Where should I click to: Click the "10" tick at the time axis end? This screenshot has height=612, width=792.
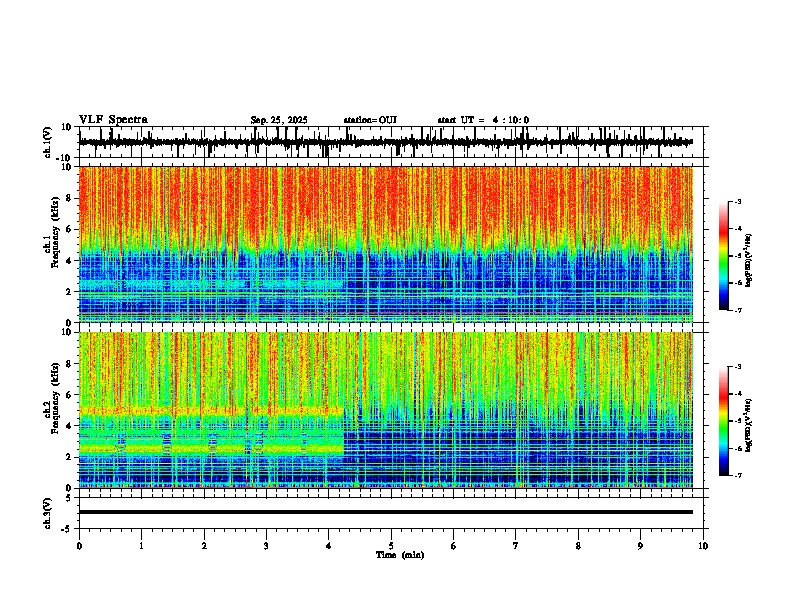pyautogui.click(x=703, y=546)
